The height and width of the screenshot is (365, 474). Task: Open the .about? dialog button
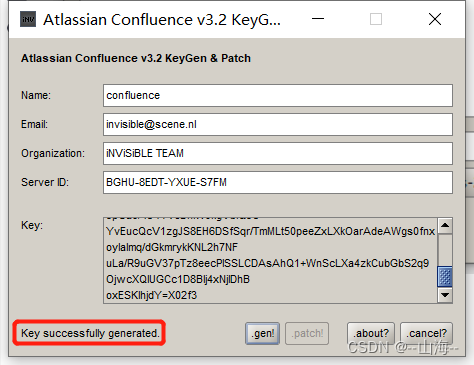(371, 333)
